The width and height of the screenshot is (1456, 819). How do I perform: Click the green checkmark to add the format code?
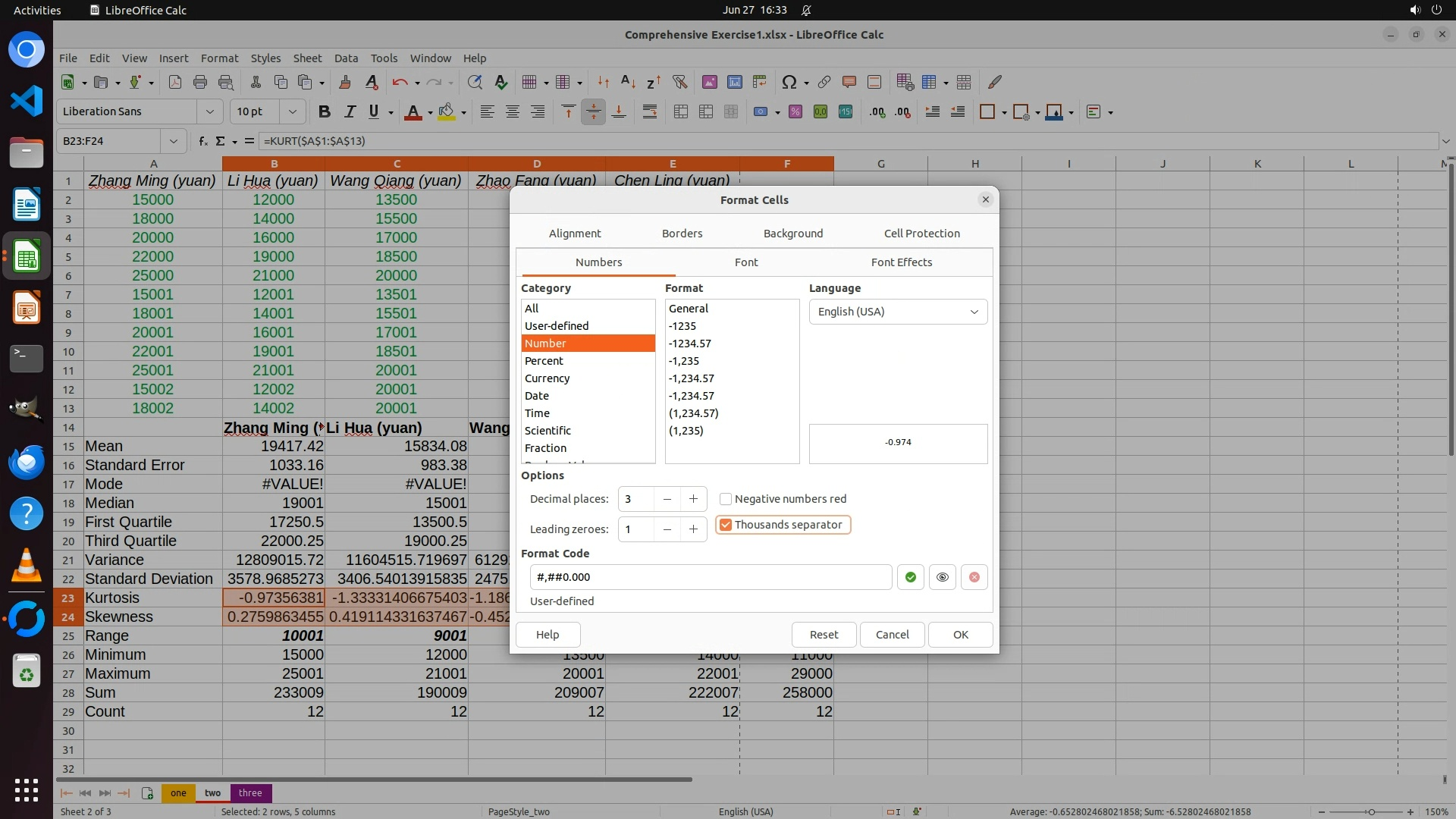point(910,577)
